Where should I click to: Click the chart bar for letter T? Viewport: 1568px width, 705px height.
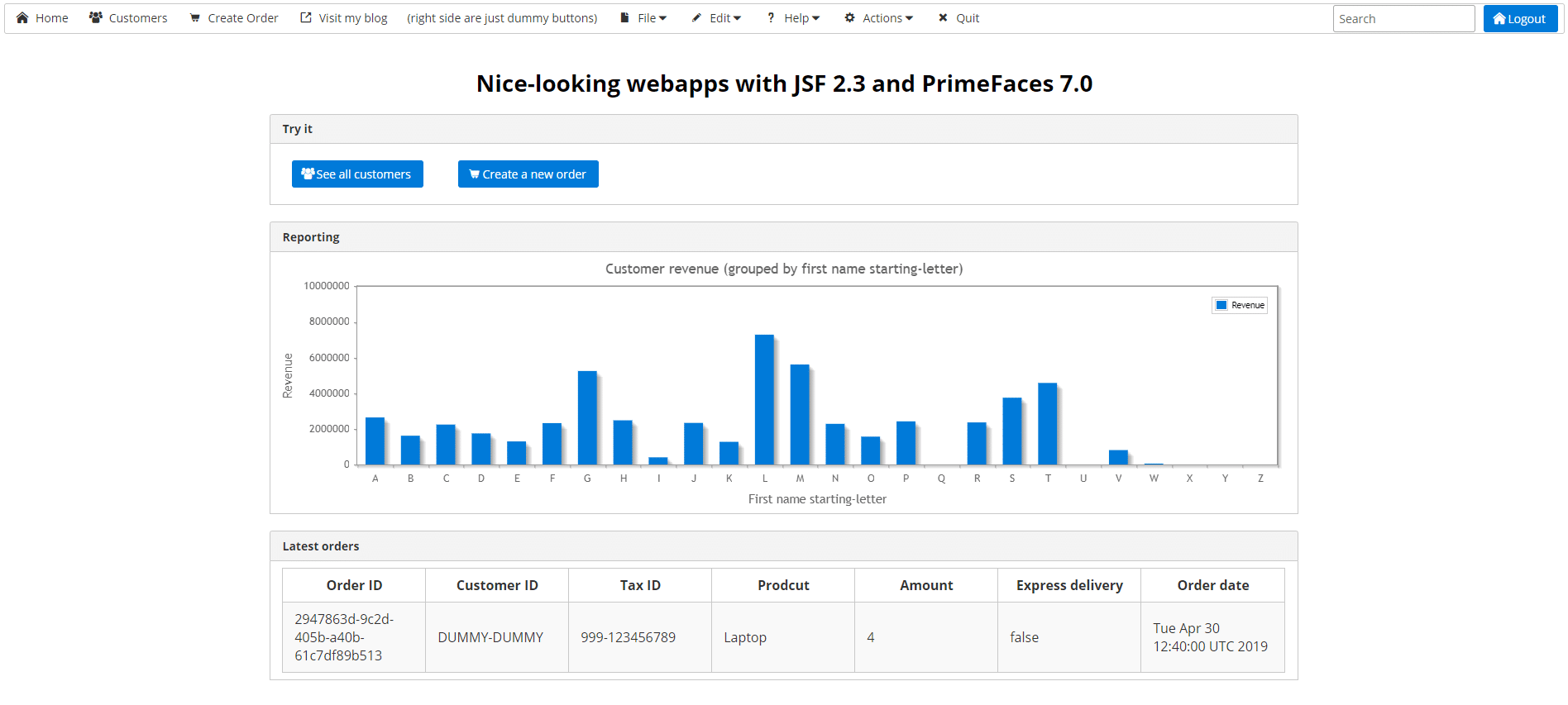click(x=1048, y=423)
